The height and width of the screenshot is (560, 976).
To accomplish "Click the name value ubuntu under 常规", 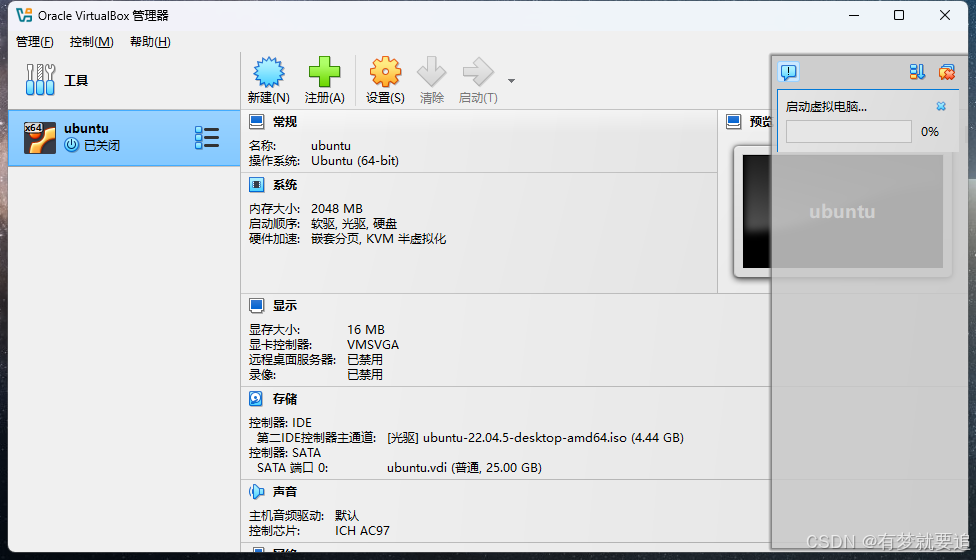I will [331, 146].
